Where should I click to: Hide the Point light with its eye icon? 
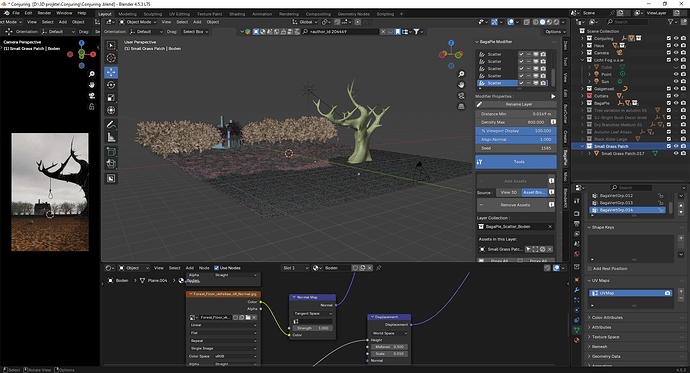[676, 74]
